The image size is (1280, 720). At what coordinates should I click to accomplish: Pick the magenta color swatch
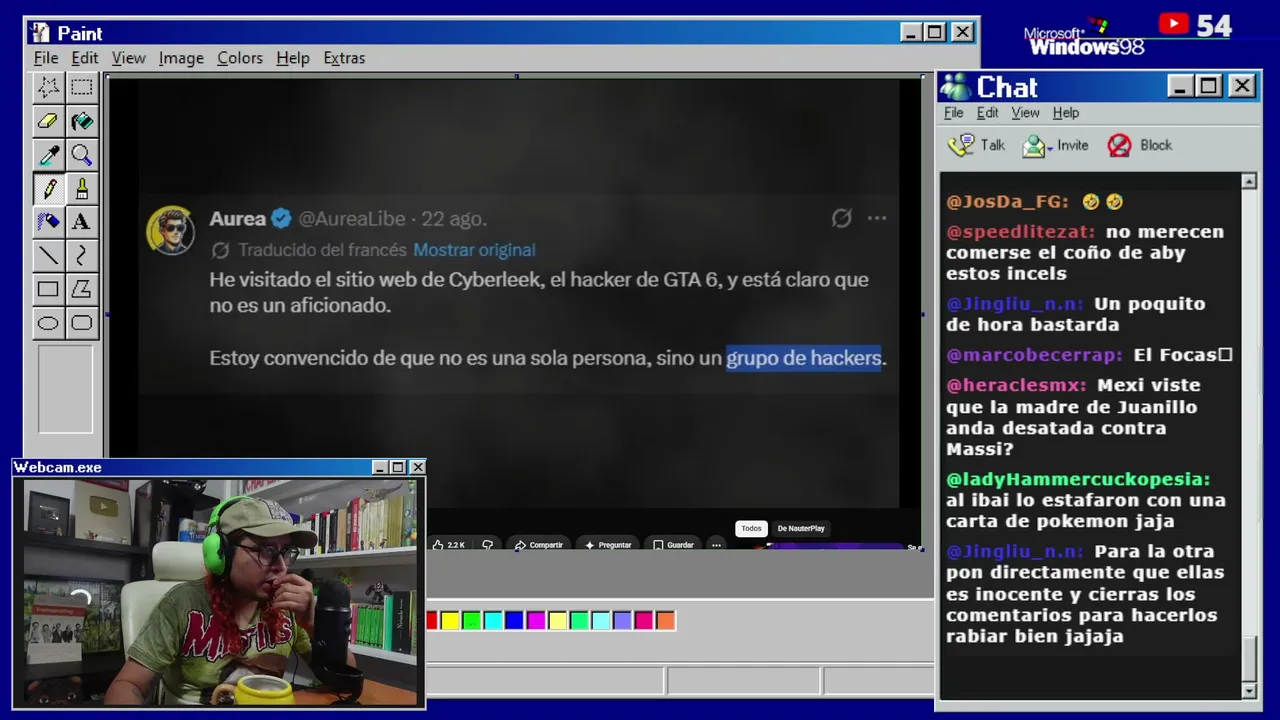[536, 621]
